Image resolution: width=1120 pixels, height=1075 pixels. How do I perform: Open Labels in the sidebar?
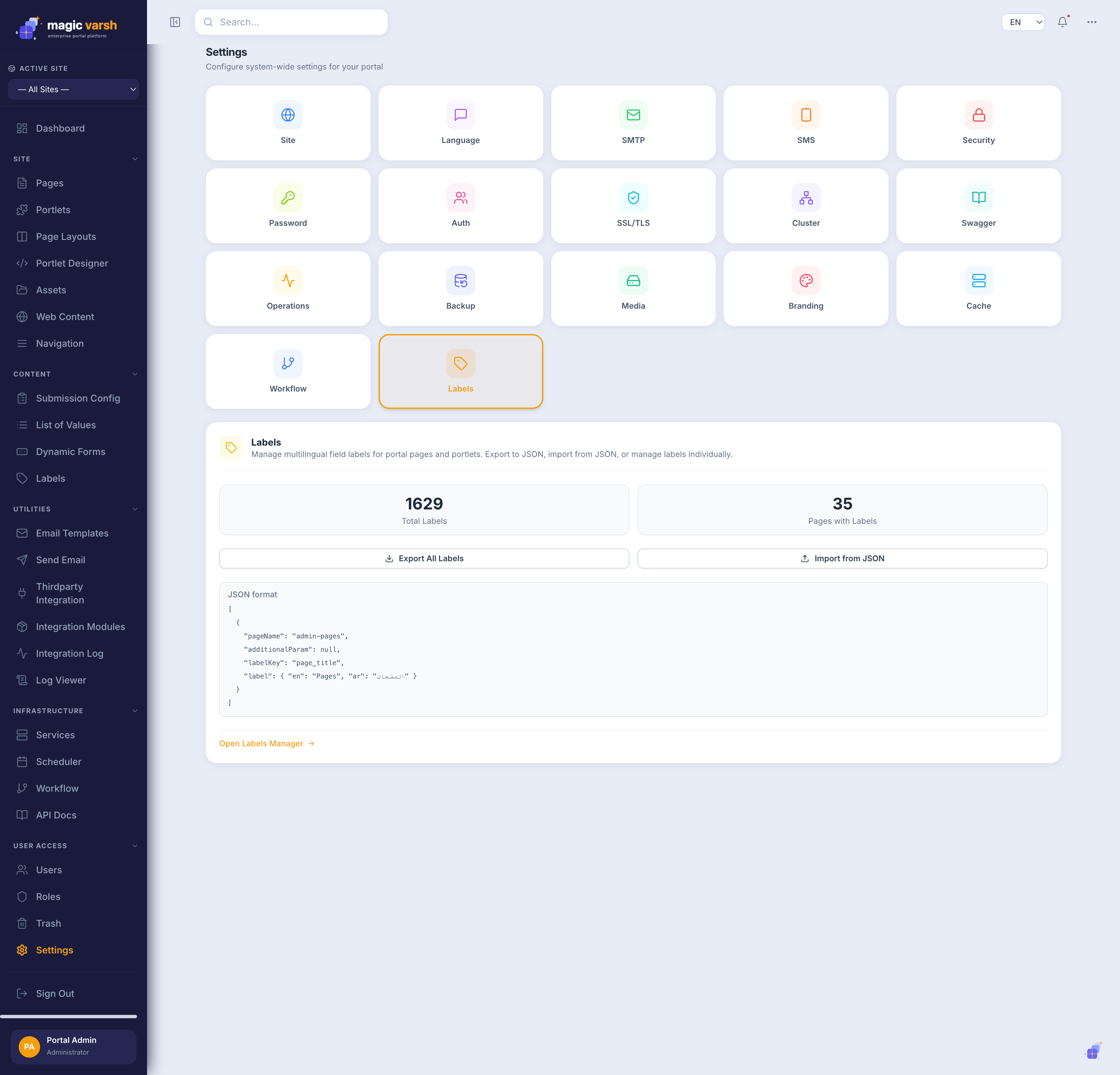(73, 479)
